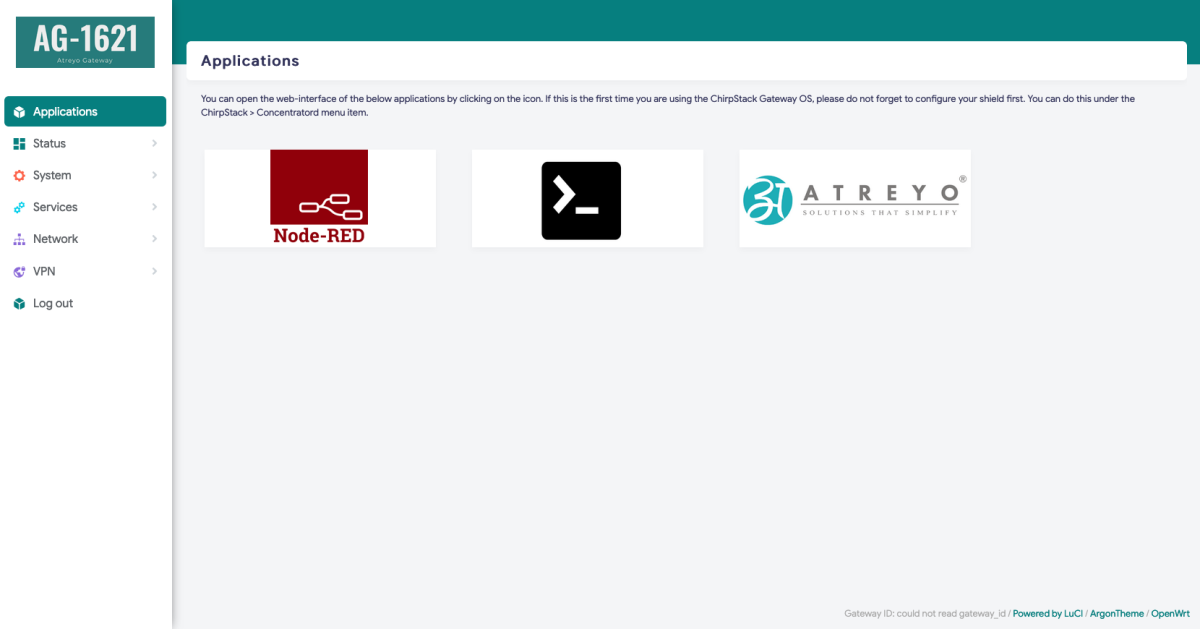Open the Services menu item
Viewport: 1200px width, 629px height.
(85, 208)
